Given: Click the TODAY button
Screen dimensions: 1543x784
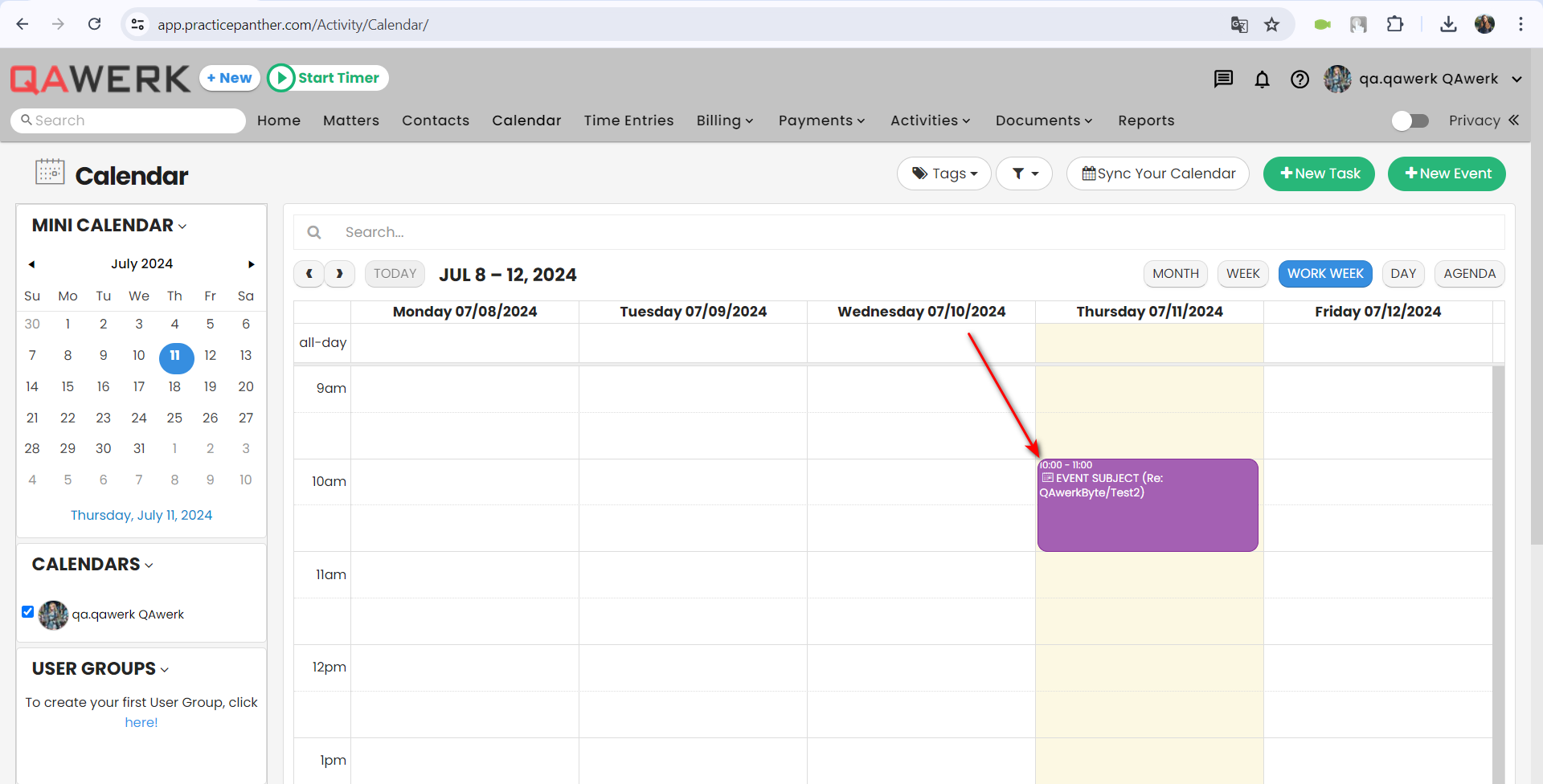Looking at the screenshot, I should coord(395,274).
